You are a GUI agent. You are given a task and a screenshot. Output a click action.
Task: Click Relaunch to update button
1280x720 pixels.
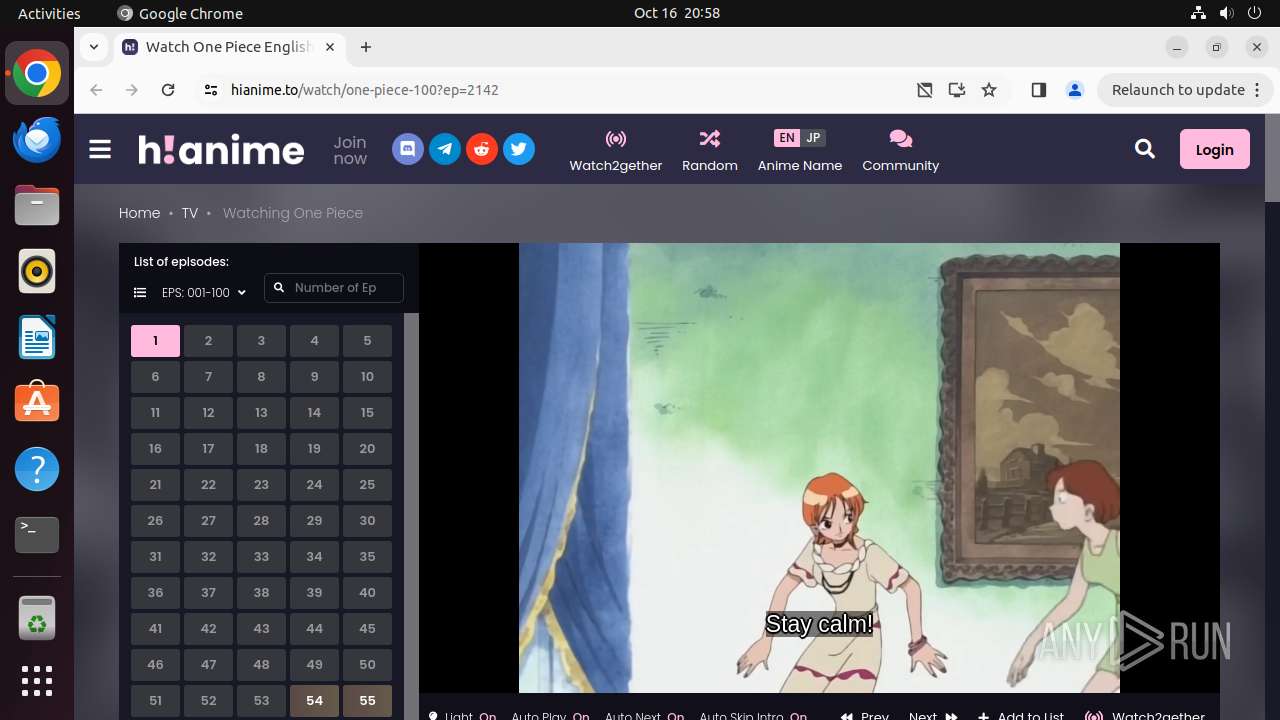[x=1185, y=90]
